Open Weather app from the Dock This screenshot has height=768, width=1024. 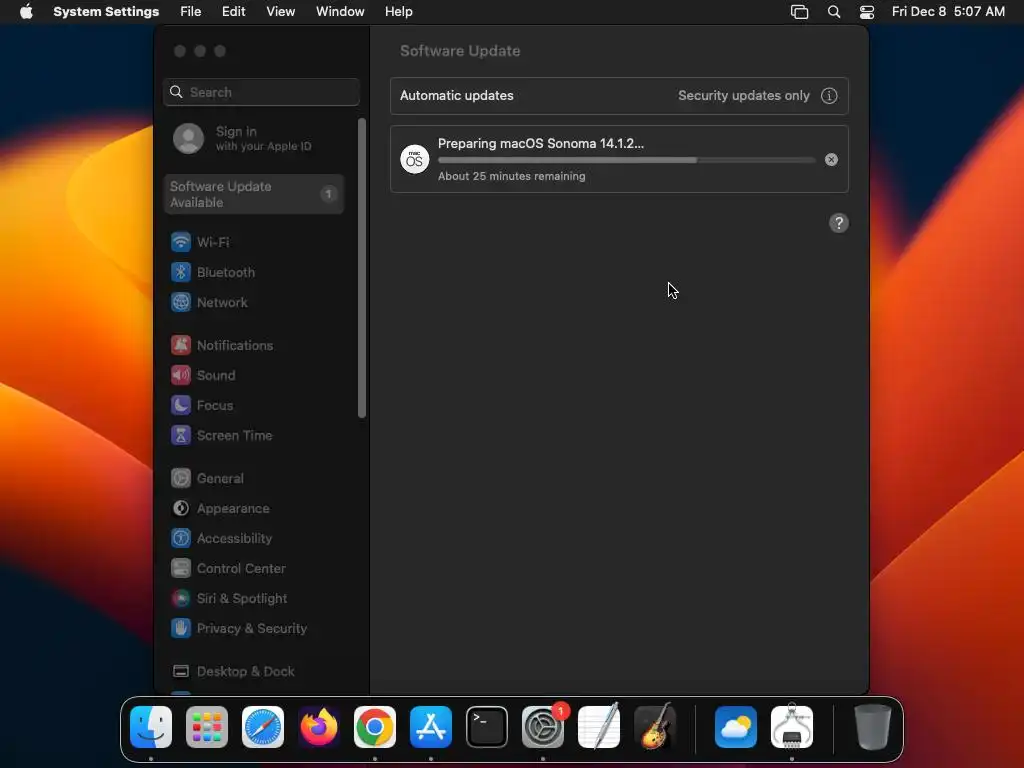coord(736,727)
